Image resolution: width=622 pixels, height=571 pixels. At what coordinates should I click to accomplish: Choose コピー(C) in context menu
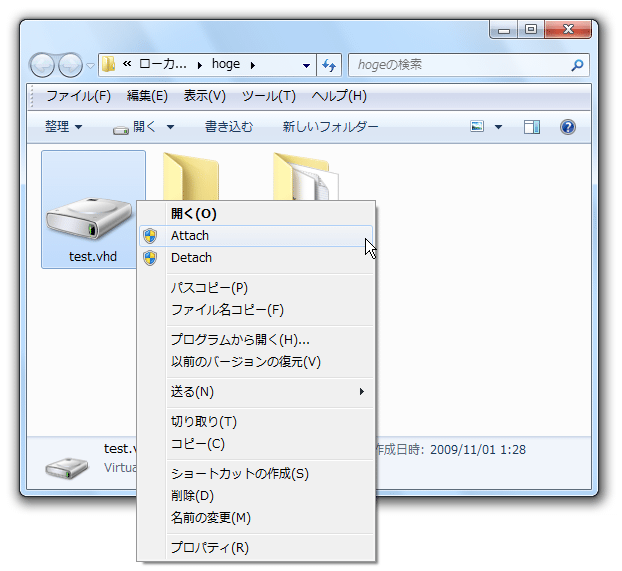click(256, 444)
